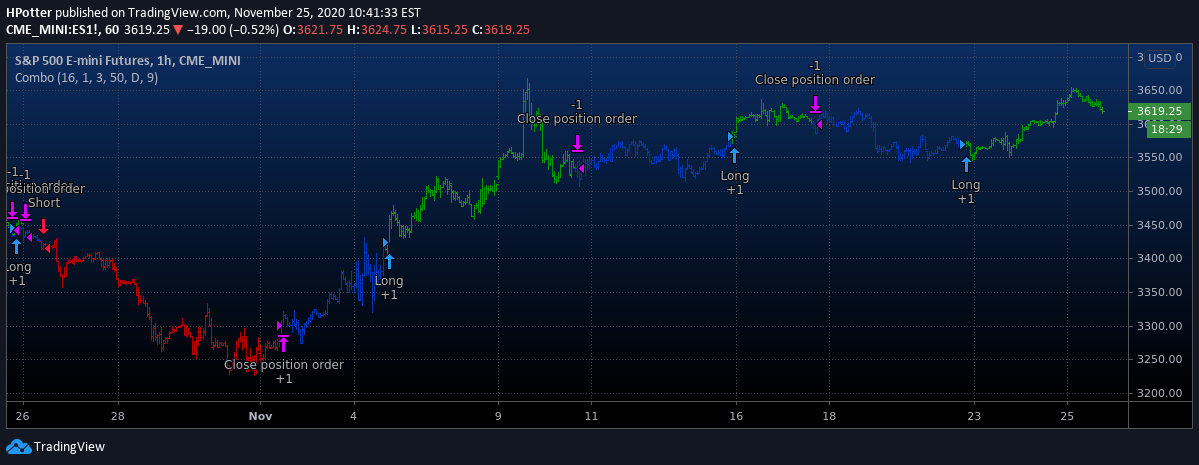The height and width of the screenshot is (465, 1199).
Task: Click the 18 date on time axis
Action: point(828,416)
